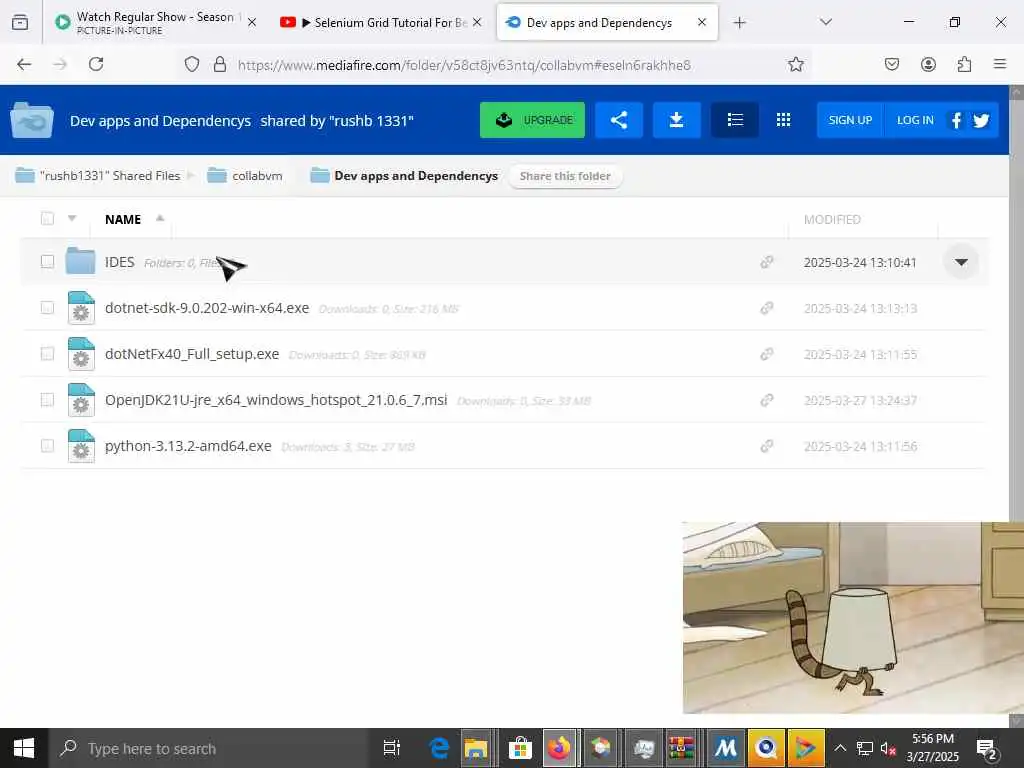Open File Explorer from taskbar

(476, 748)
